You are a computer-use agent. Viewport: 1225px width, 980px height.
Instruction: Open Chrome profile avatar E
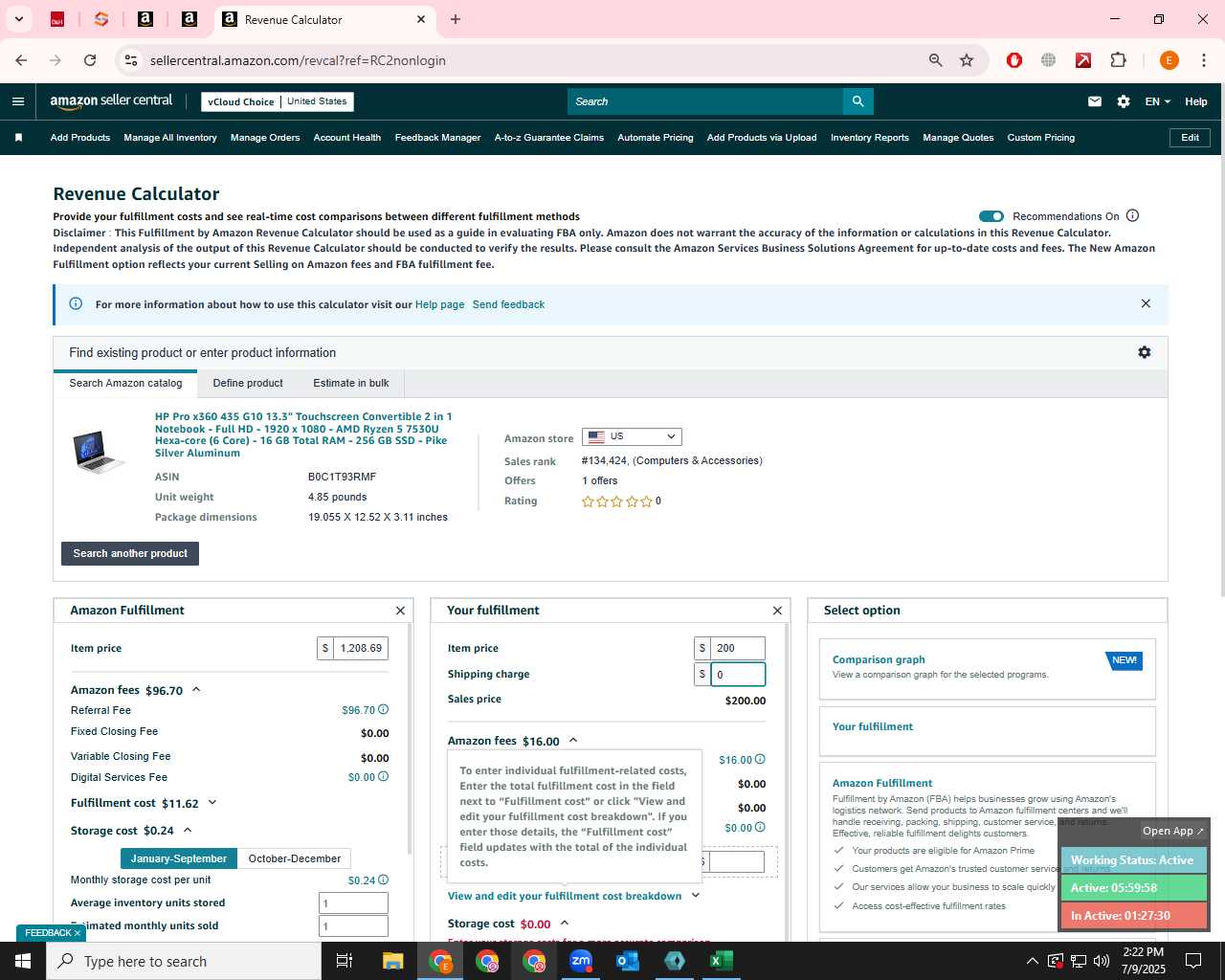click(1169, 60)
